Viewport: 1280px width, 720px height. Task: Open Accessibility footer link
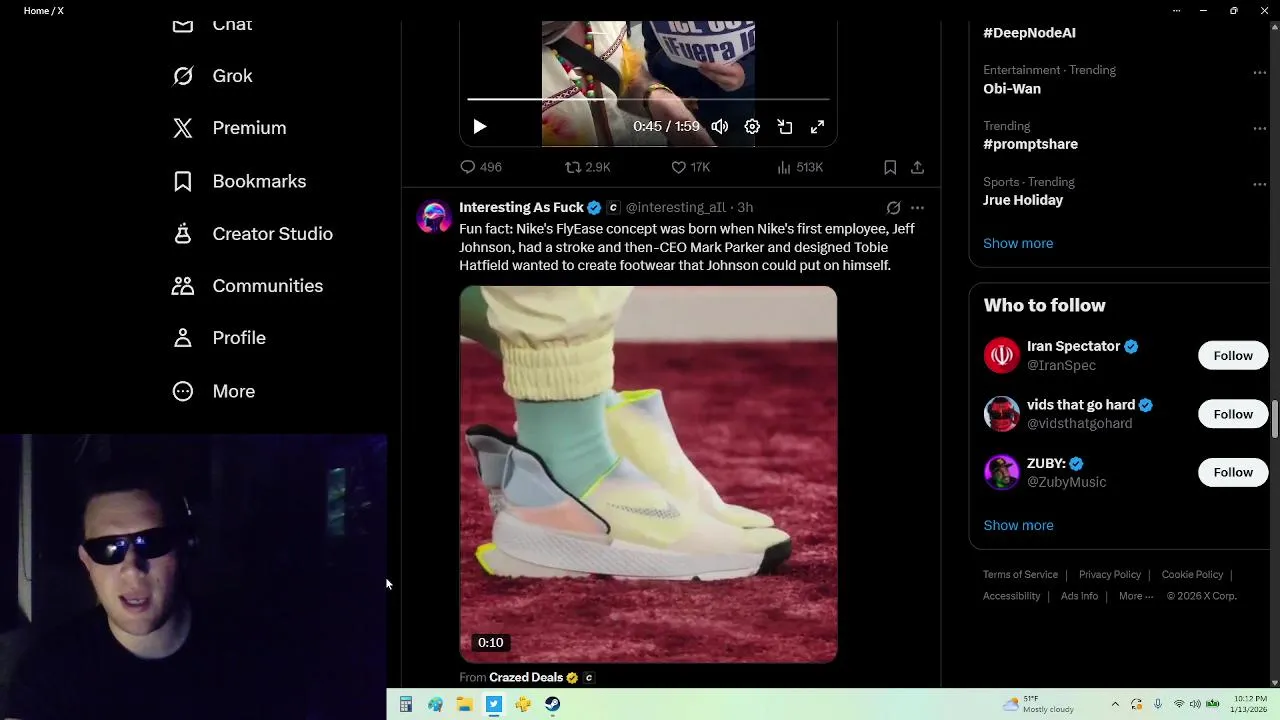coord(1011,596)
